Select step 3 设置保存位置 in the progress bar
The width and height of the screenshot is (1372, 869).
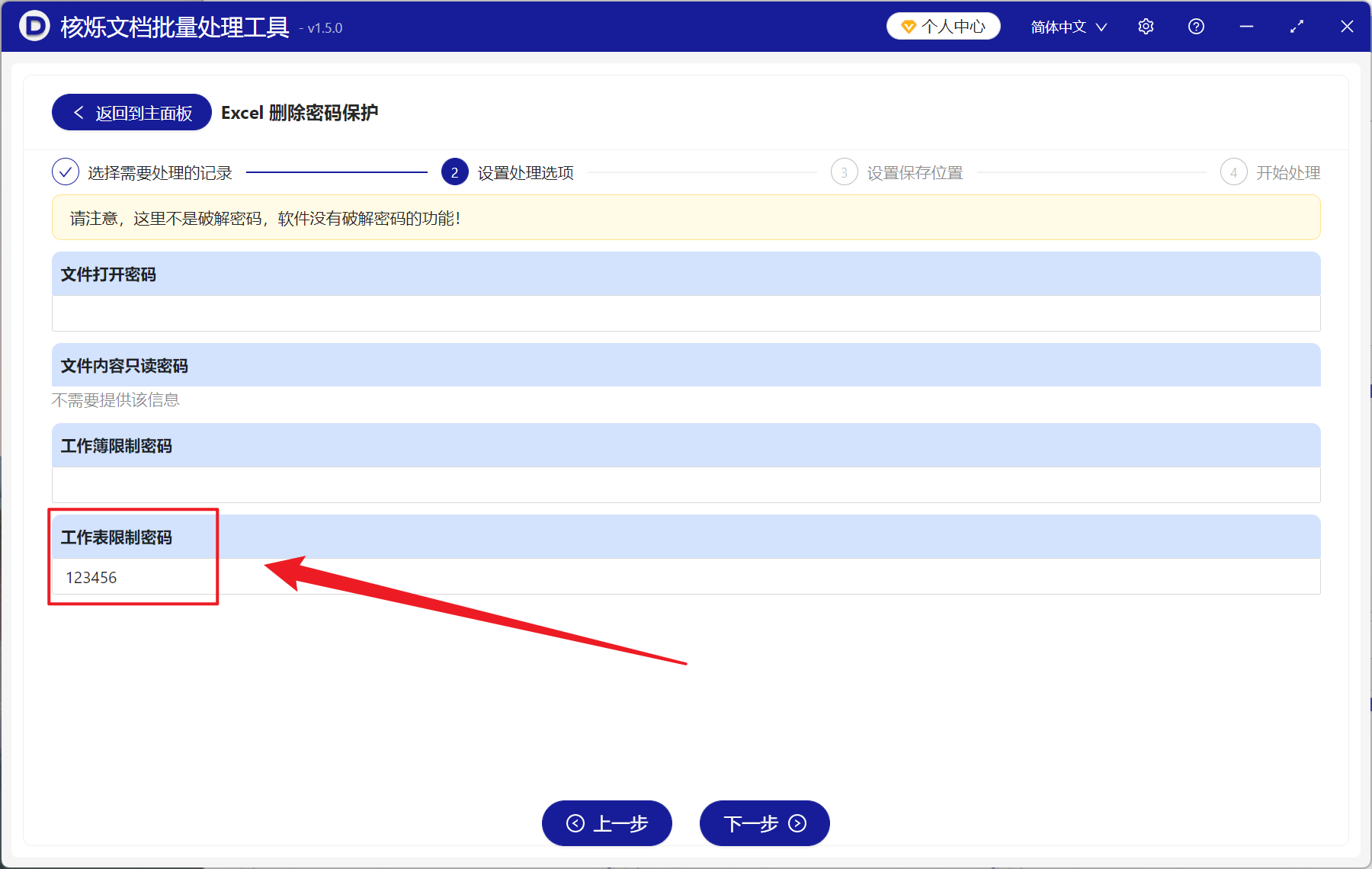[845, 172]
